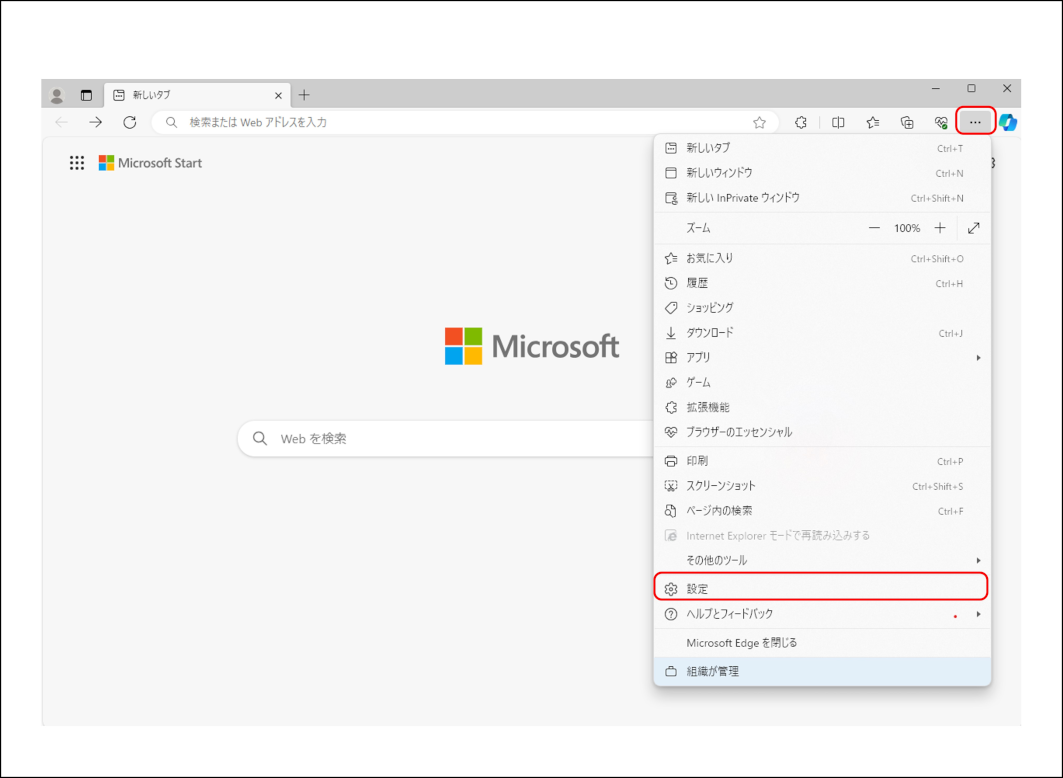Choose スクリーンショット menu item
This screenshot has height=778, width=1063.
(x=822, y=486)
